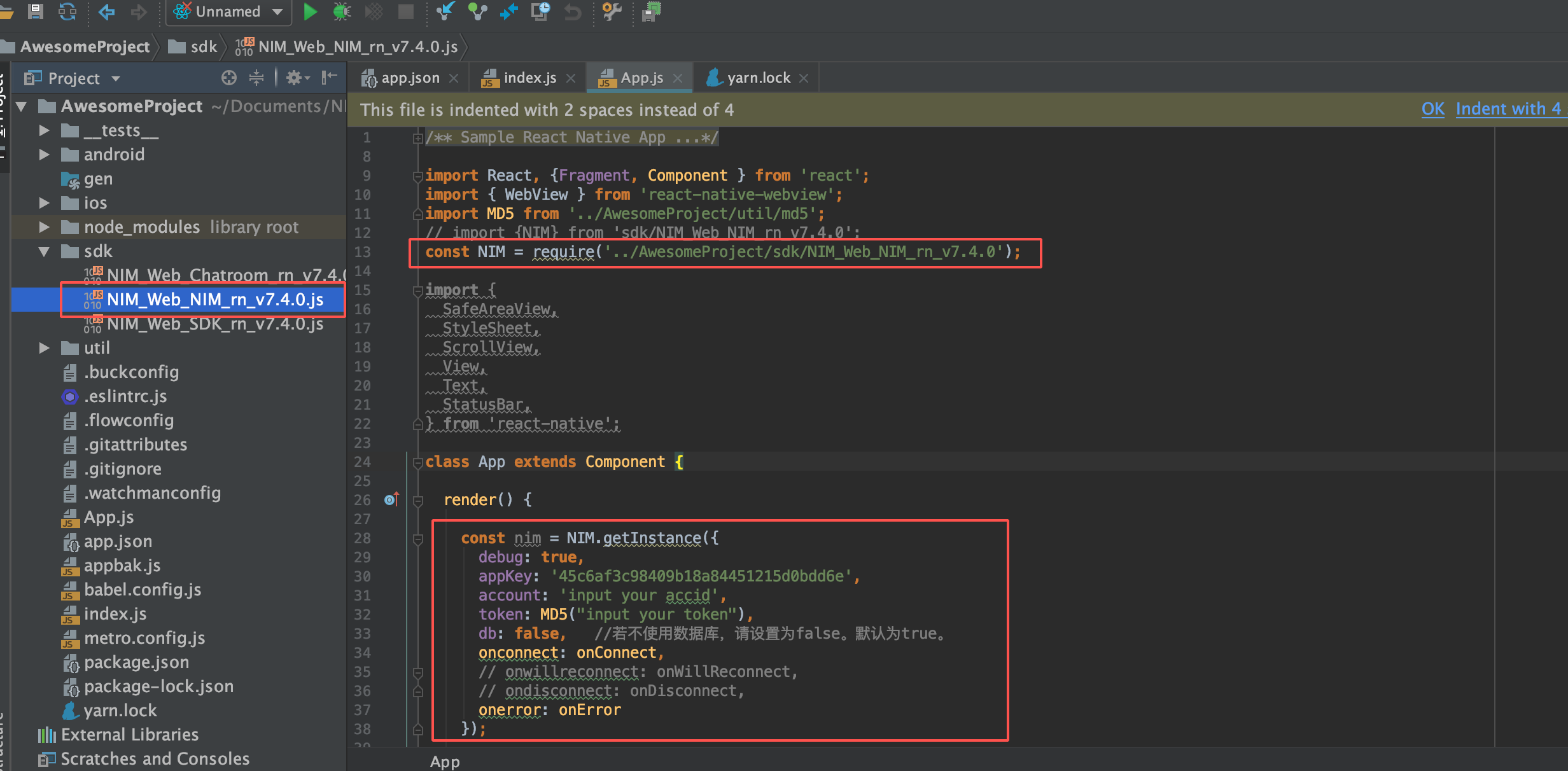Click the green chip icon in the toolbar
1568x771 pixels.
pos(652,11)
